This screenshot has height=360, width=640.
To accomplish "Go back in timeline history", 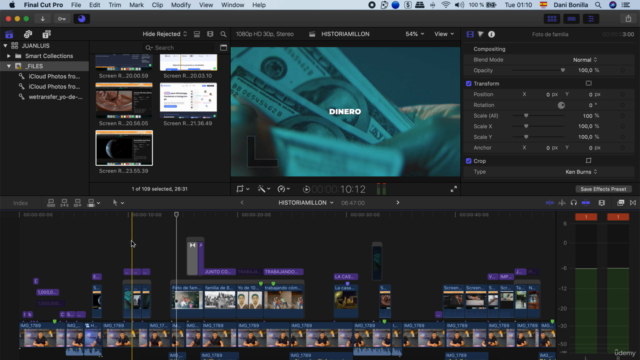I will (x=242, y=202).
